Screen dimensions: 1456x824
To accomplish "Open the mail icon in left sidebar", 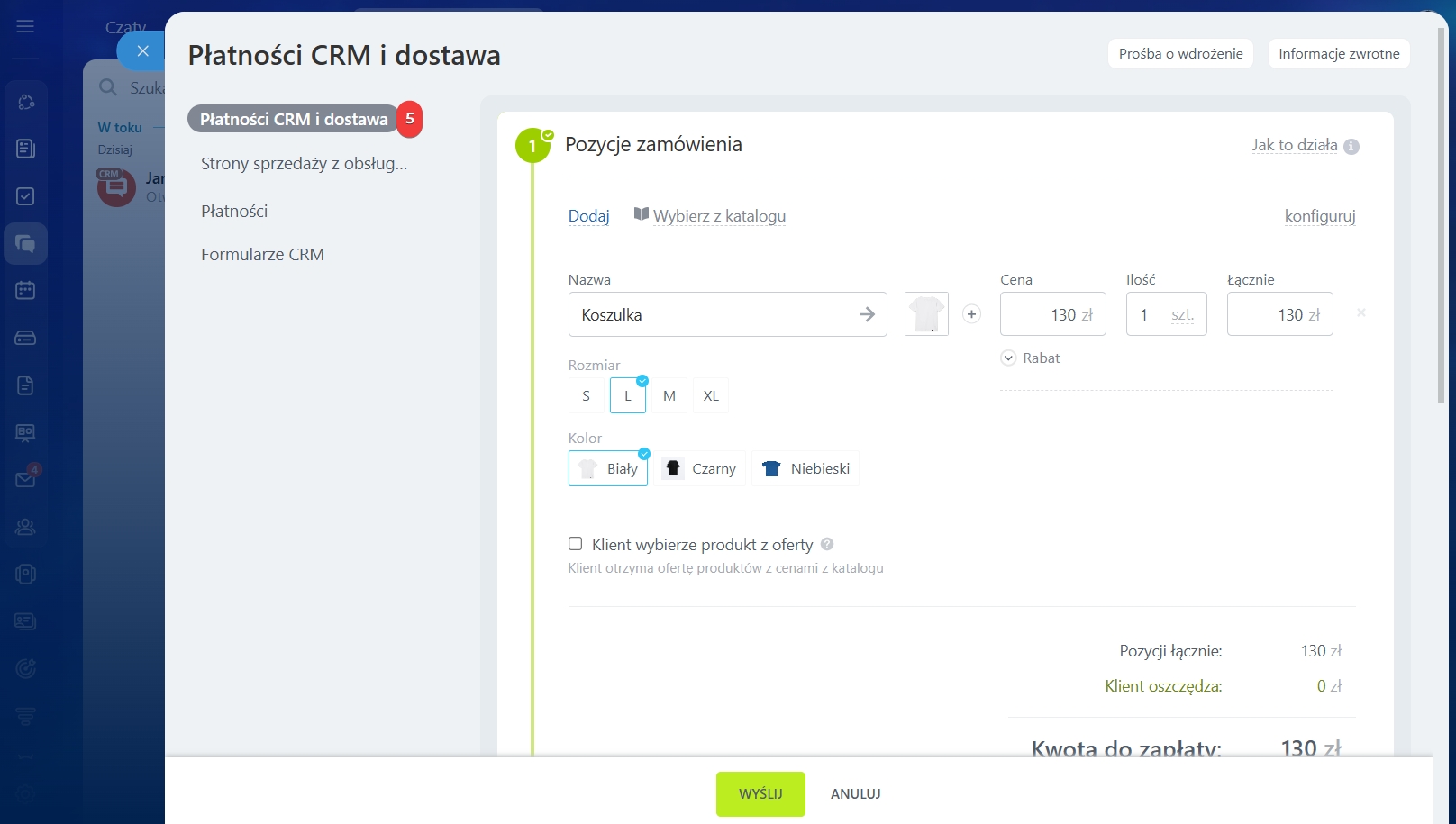I will tap(25, 479).
